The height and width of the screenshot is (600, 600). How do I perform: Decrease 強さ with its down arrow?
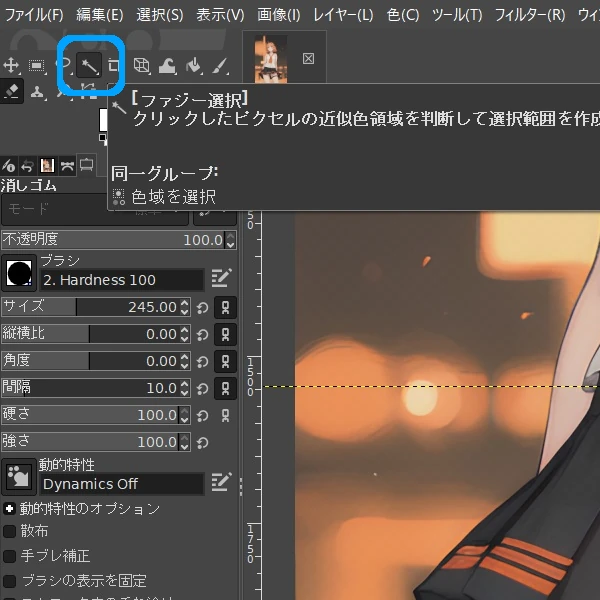click(x=185, y=447)
